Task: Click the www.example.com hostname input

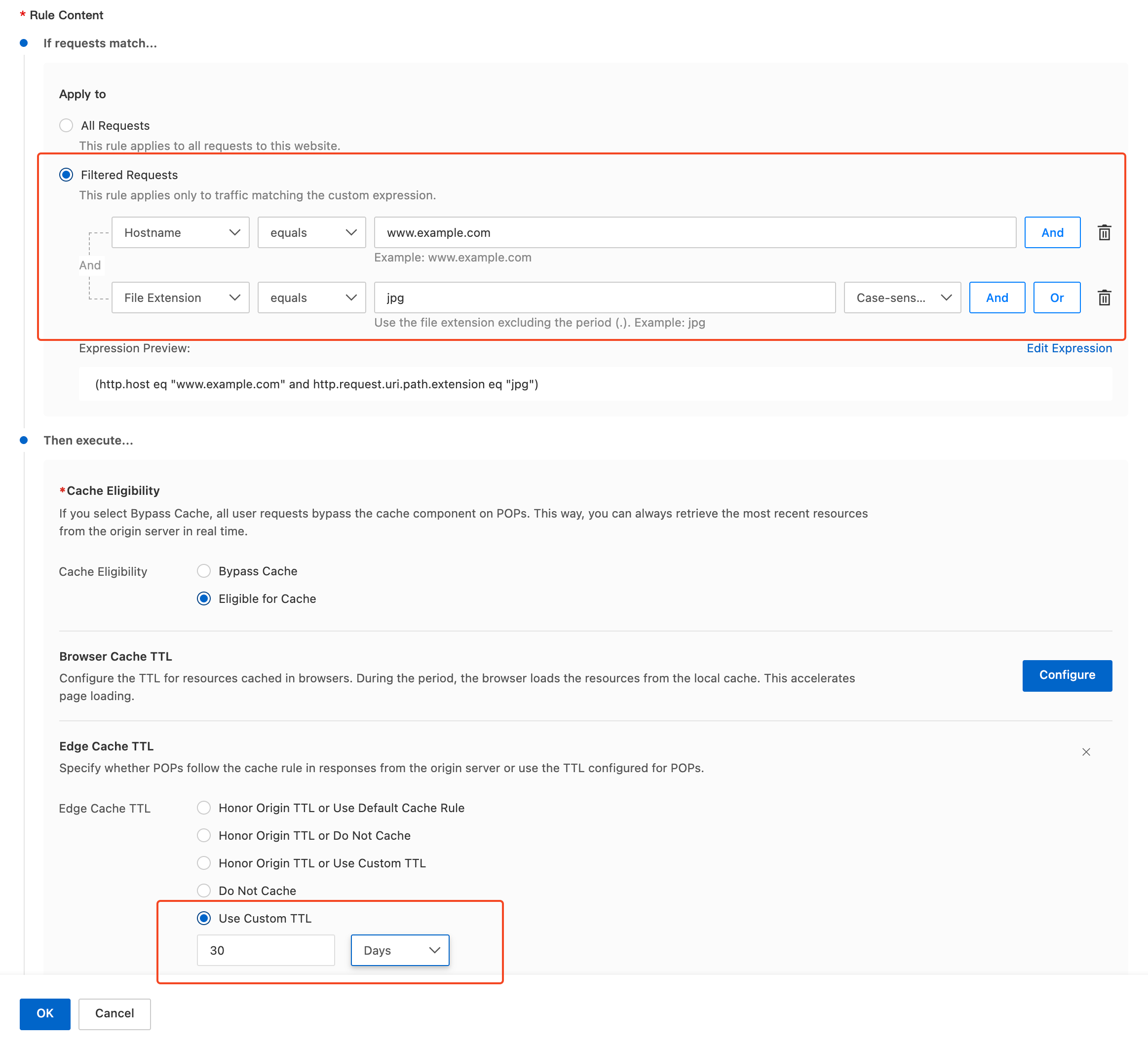Action: point(695,232)
